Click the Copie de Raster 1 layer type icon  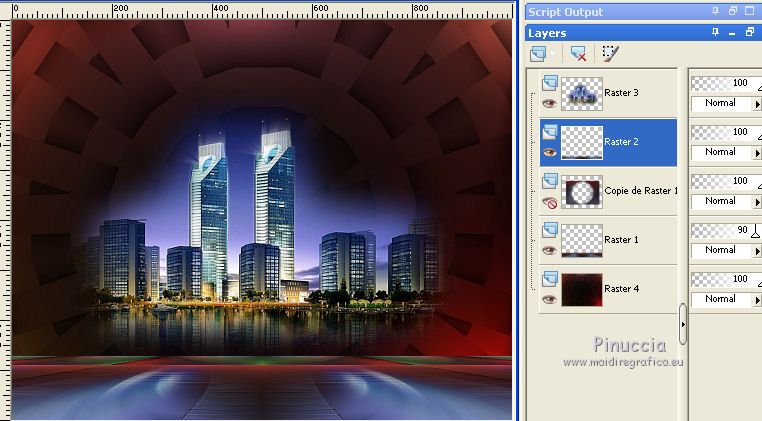pos(550,181)
